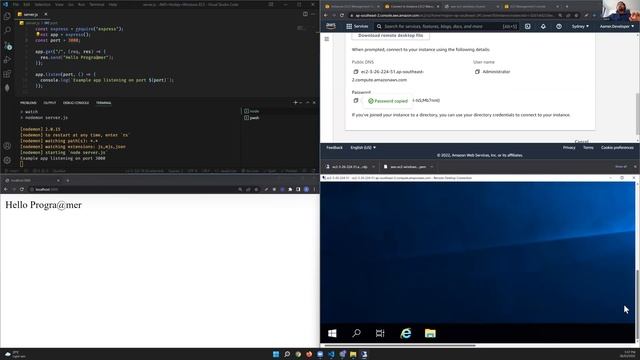Open Privacy link in AWS footer
The height and width of the screenshot is (360, 640).
569,147
